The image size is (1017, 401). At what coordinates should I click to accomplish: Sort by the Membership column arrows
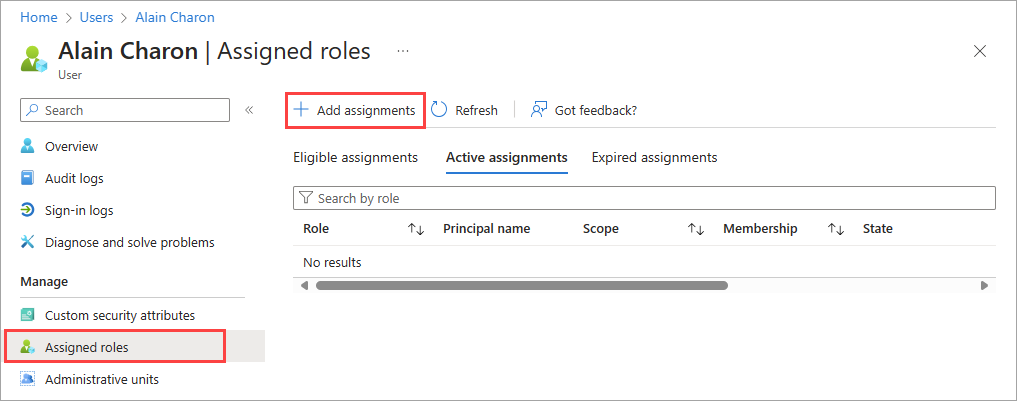click(837, 229)
